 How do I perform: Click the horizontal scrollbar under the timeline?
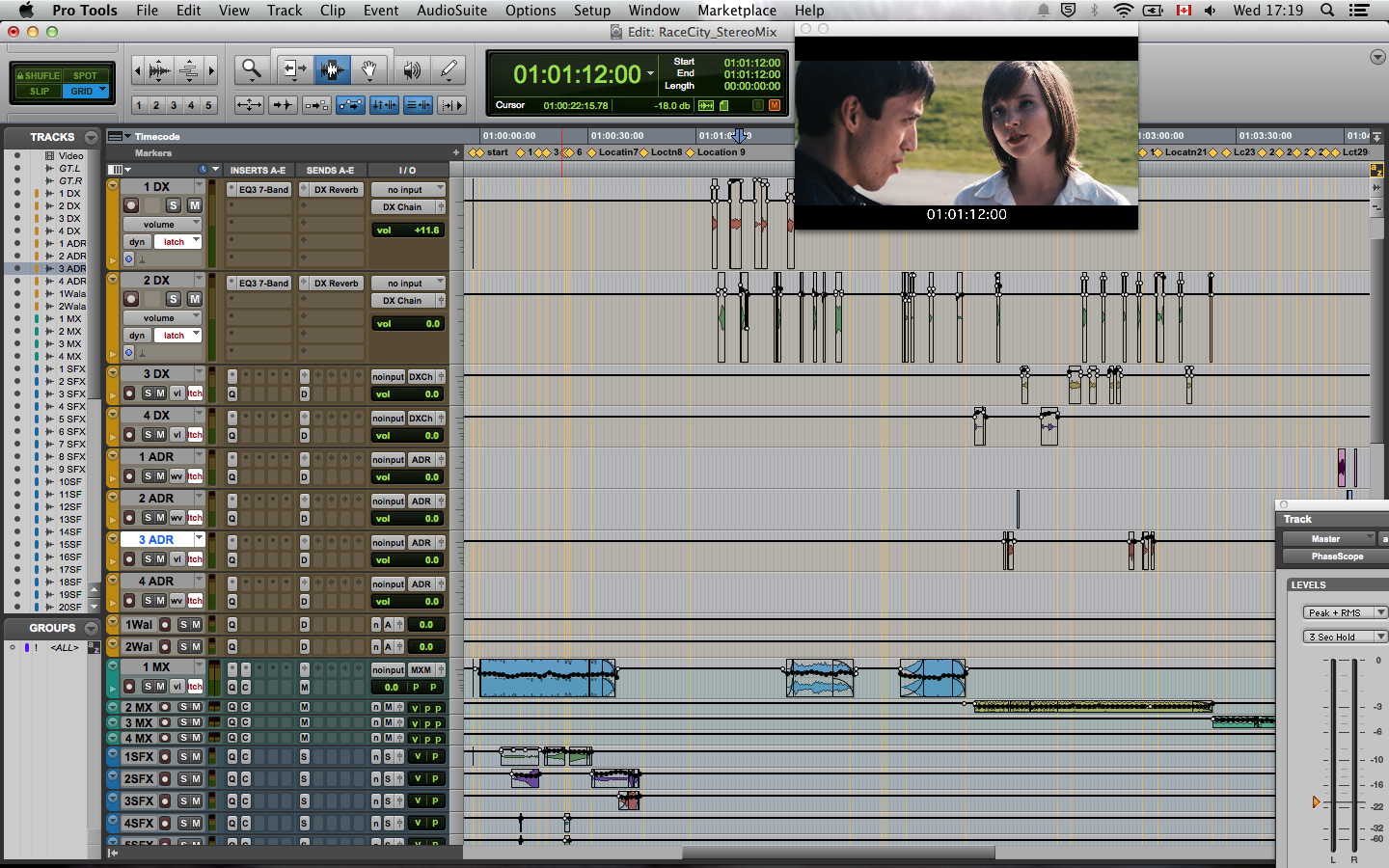coord(837,853)
